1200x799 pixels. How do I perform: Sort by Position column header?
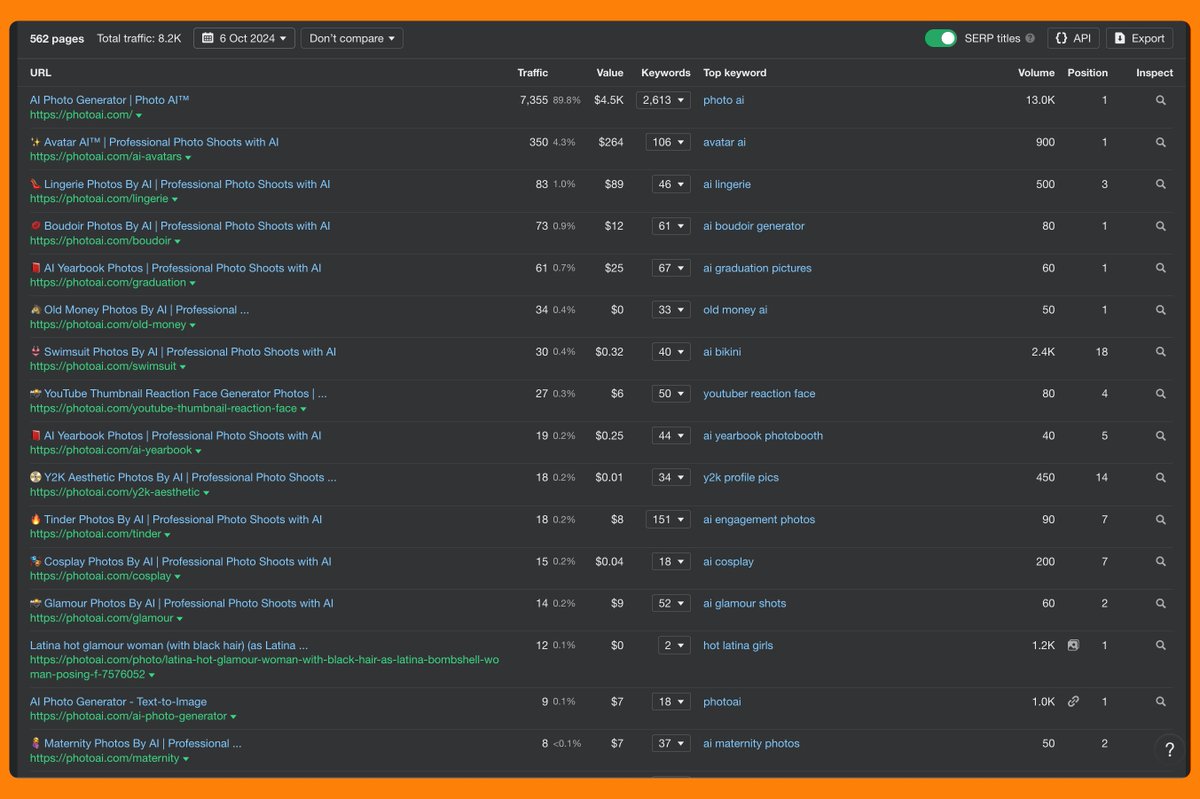tap(1087, 73)
